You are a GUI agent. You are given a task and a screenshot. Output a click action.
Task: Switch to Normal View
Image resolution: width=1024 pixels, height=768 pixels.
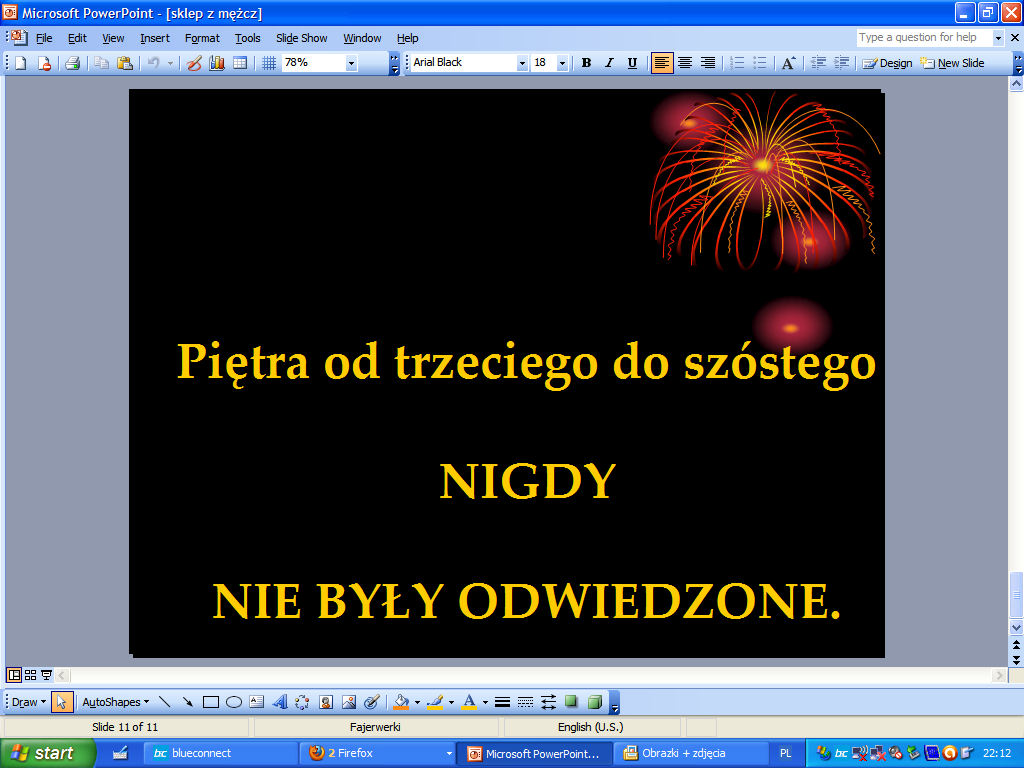point(14,675)
